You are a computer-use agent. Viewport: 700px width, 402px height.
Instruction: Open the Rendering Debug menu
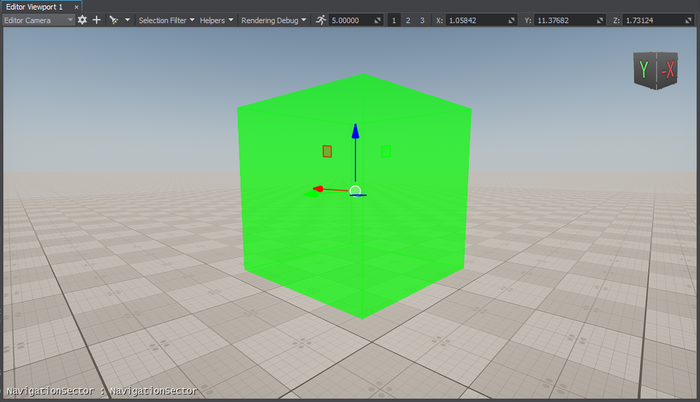273,20
